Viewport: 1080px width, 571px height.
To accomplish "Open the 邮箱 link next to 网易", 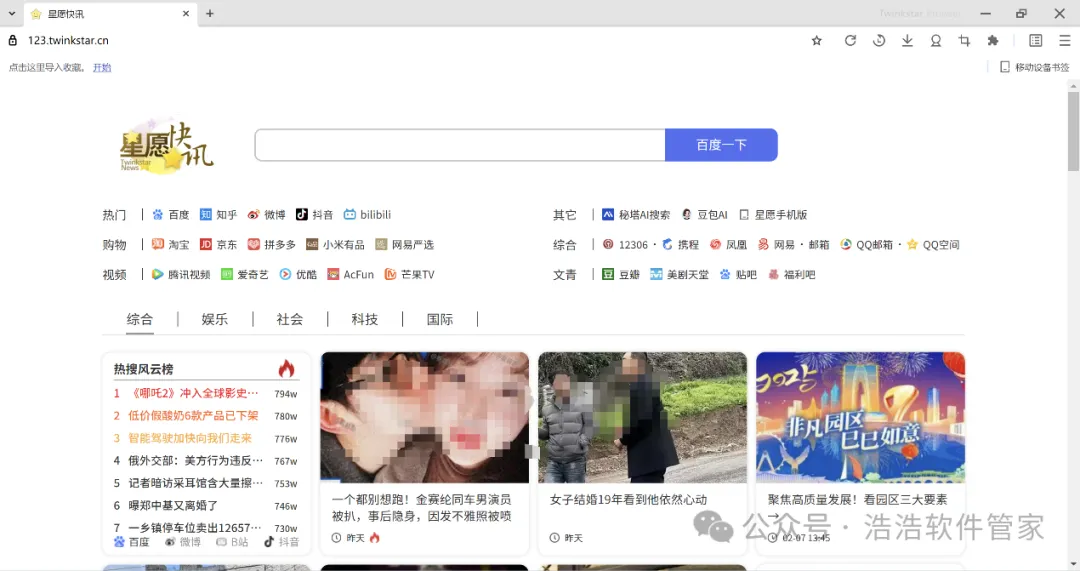I will tap(818, 245).
